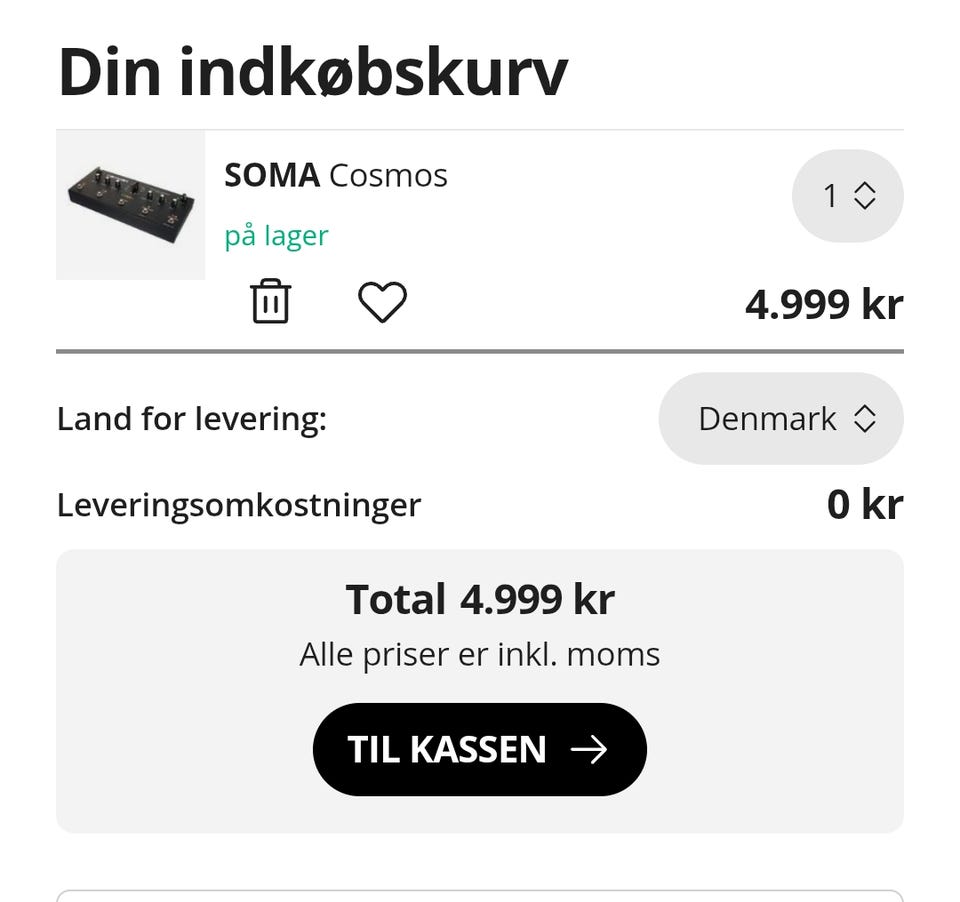Delete SOMA Cosmos with the trash icon
Screen dimensions: 960x902
pyautogui.click(x=270, y=302)
